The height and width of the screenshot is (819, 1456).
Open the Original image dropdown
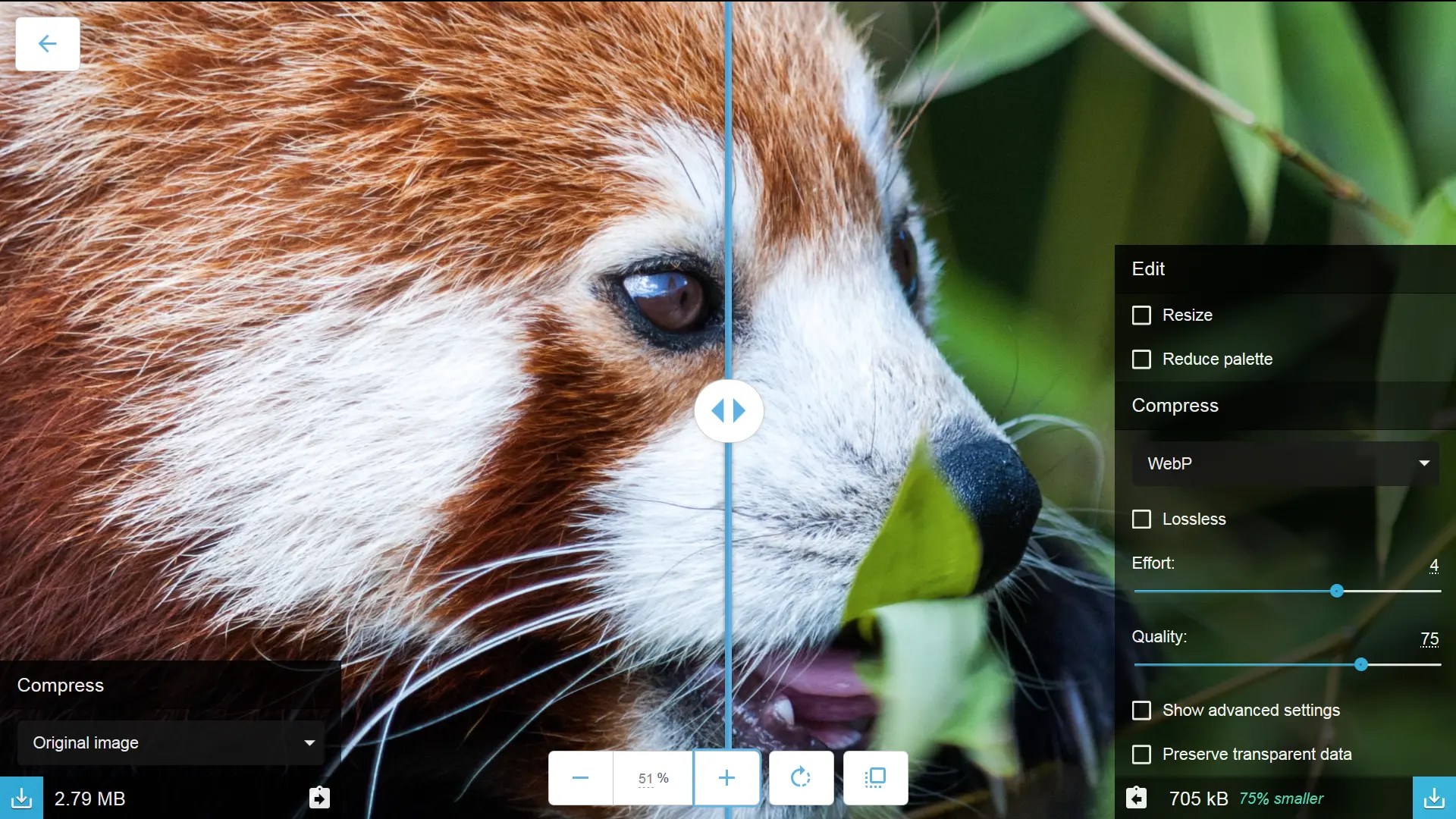click(171, 742)
